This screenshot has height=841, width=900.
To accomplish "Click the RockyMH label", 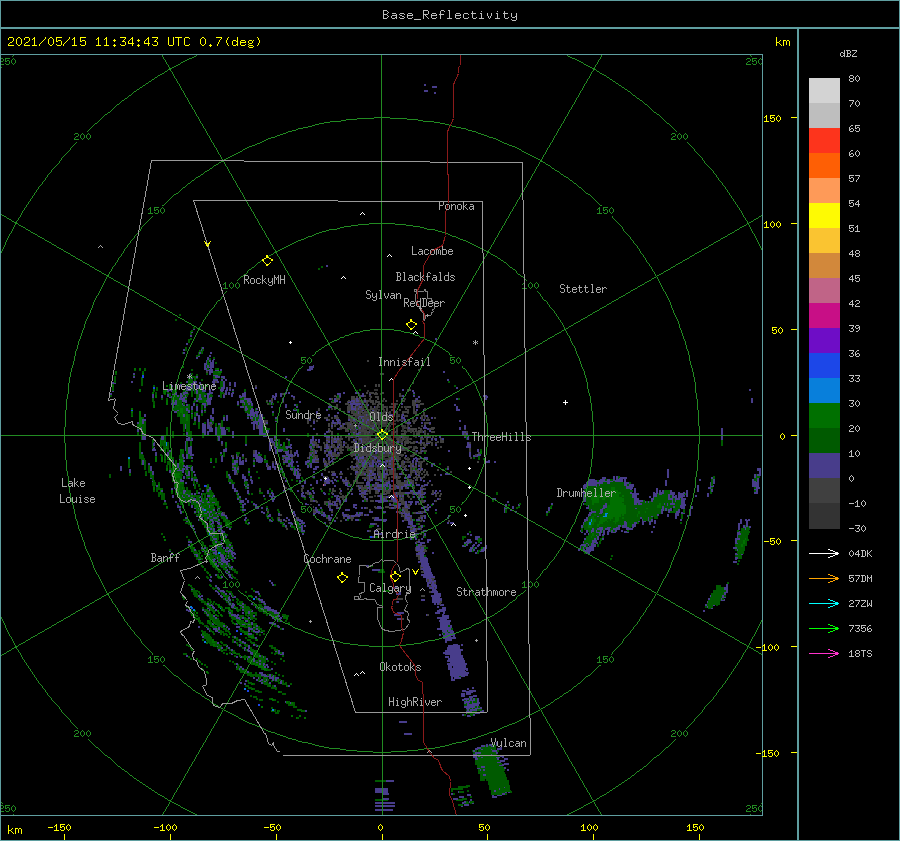I will 264,280.
